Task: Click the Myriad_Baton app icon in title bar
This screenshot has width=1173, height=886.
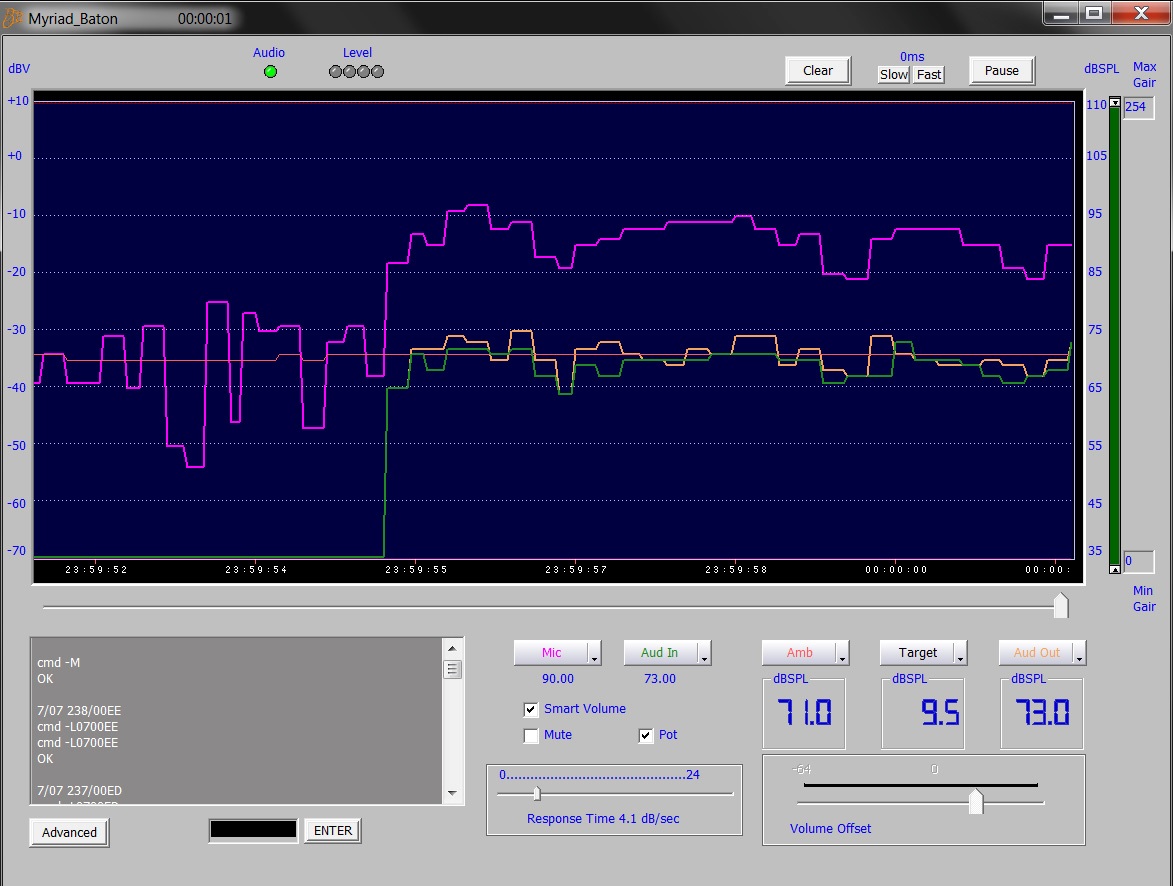Action: pyautogui.click(x=13, y=18)
